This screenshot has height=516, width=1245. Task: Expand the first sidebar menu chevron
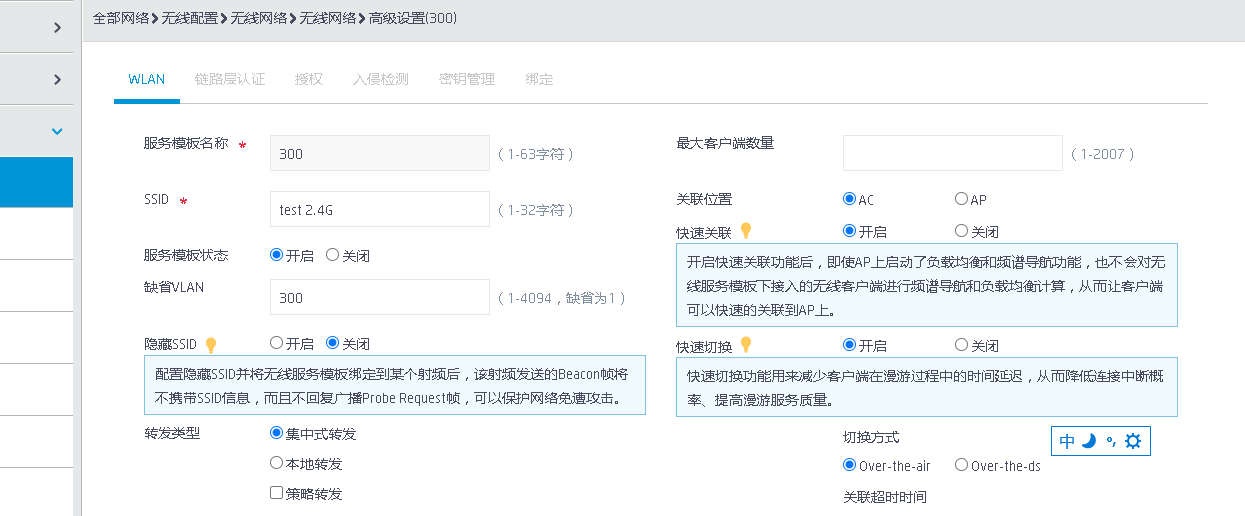(x=57, y=28)
